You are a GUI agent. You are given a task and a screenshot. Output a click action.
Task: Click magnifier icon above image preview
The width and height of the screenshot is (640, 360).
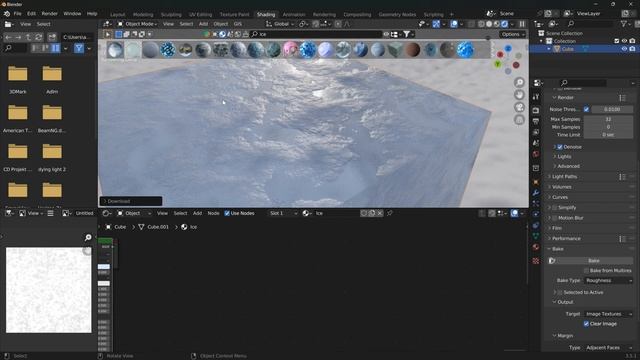[88, 237]
